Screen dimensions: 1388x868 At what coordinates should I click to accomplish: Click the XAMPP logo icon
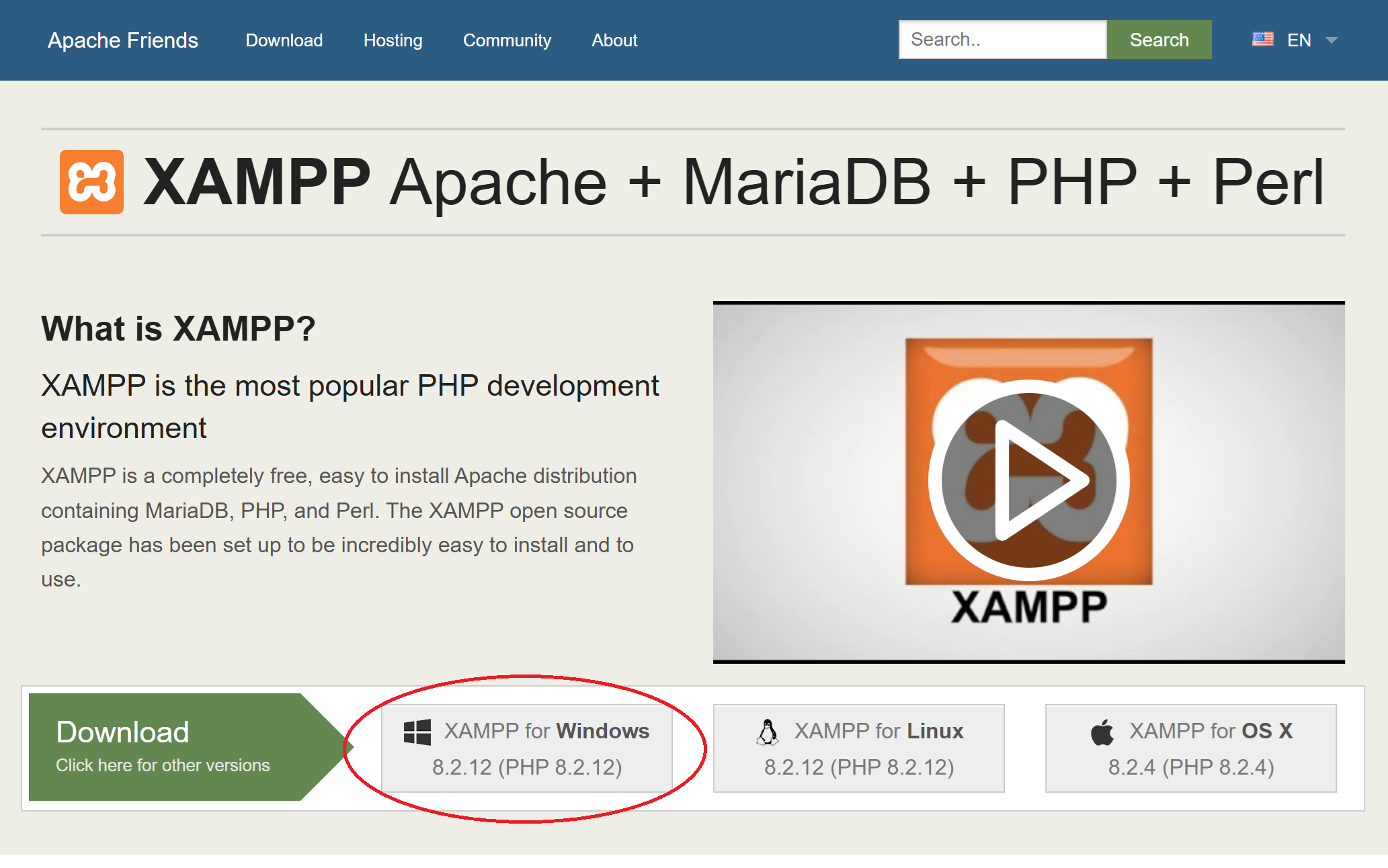point(93,181)
